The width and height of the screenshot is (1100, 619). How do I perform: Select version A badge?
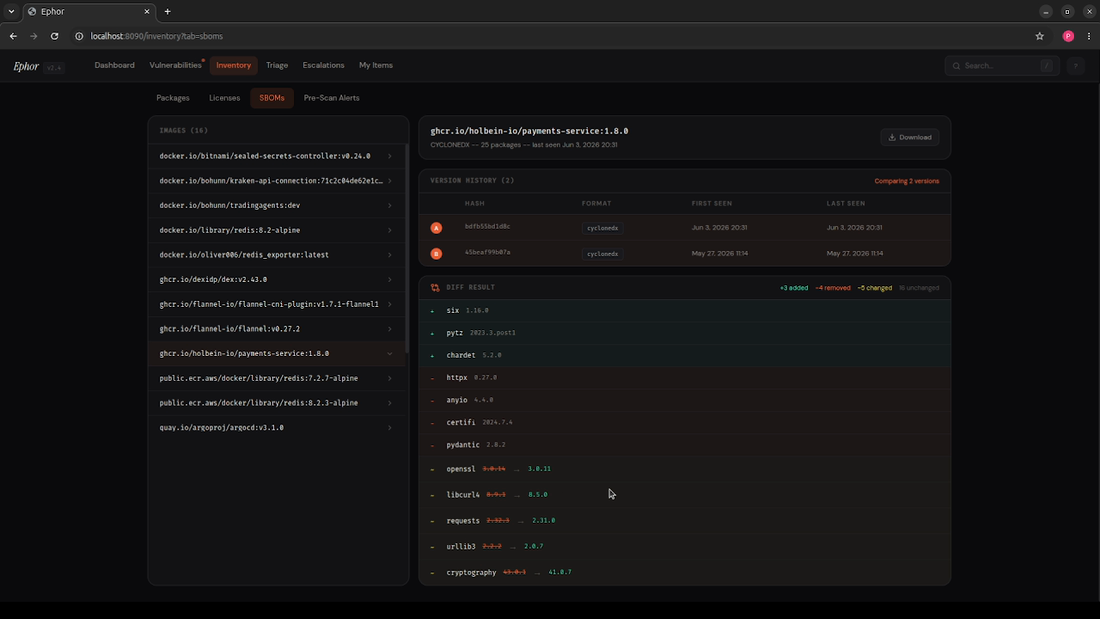pyautogui.click(x=436, y=228)
